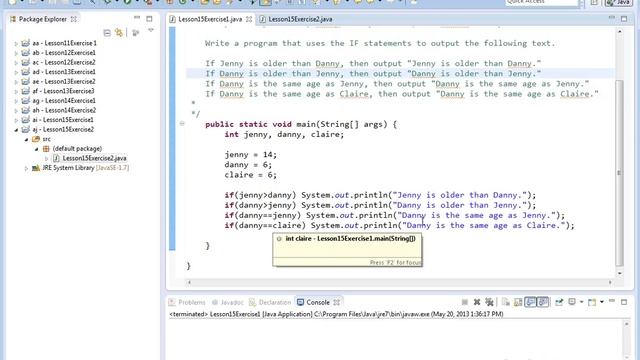Click the terminated Lesson15Exercise1 console label
Image resolution: width=640 pixels, height=360 pixels.
[336, 314]
